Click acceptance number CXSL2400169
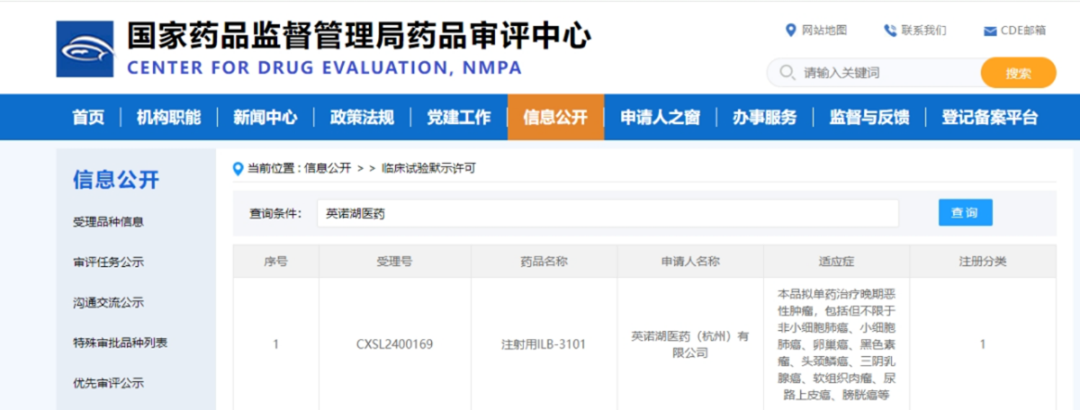 (395, 344)
